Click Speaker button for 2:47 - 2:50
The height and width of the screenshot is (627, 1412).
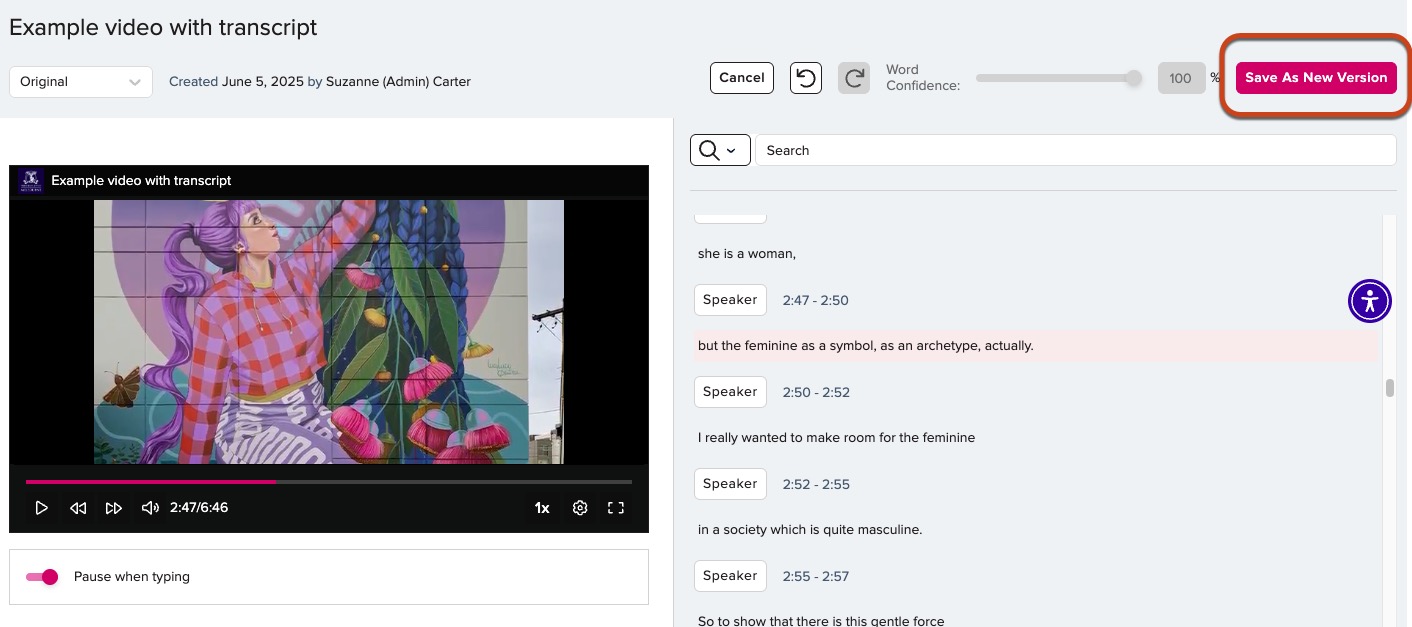click(x=730, y=300)
